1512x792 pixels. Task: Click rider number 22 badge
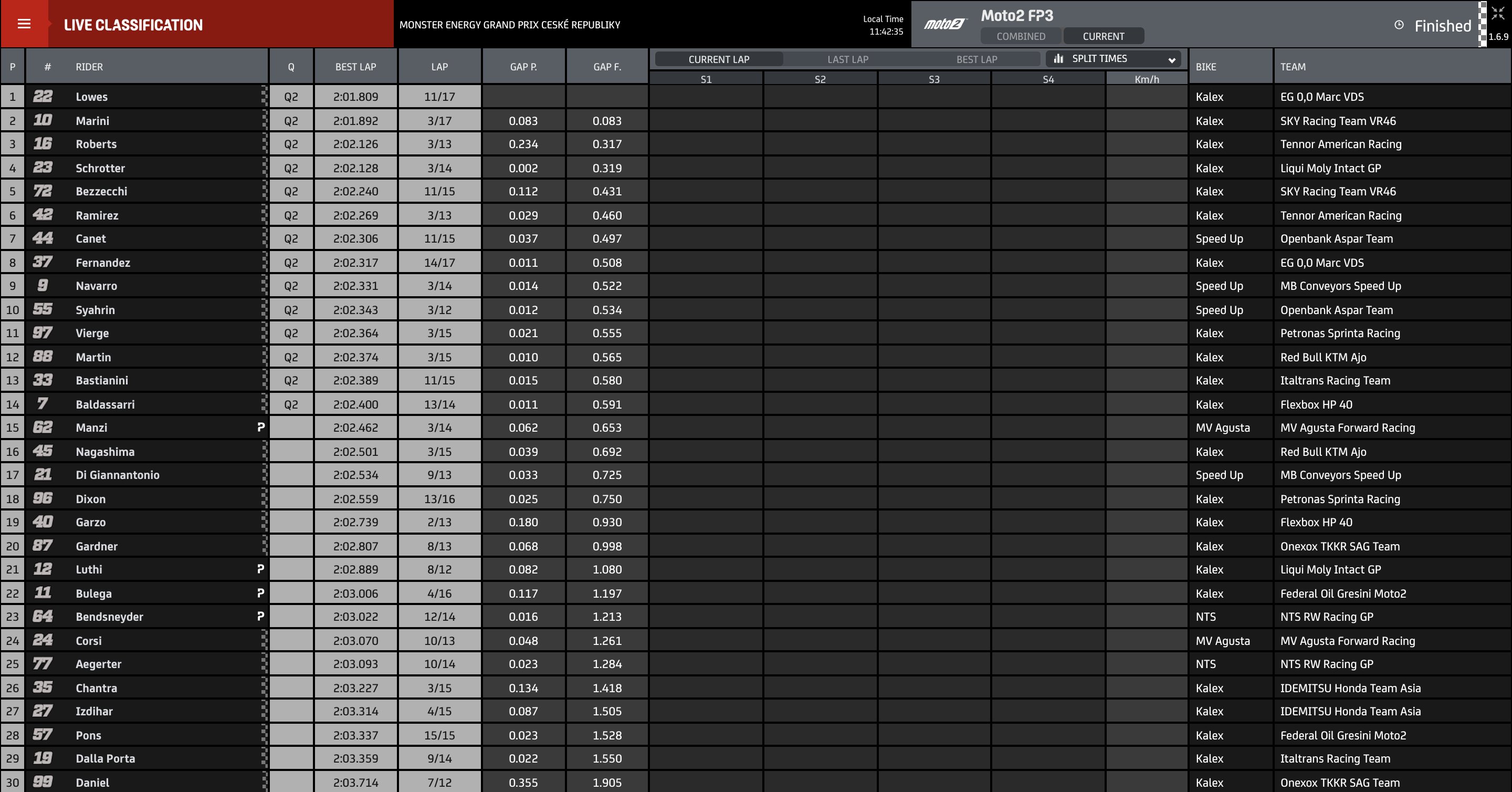tap(42, 96)
